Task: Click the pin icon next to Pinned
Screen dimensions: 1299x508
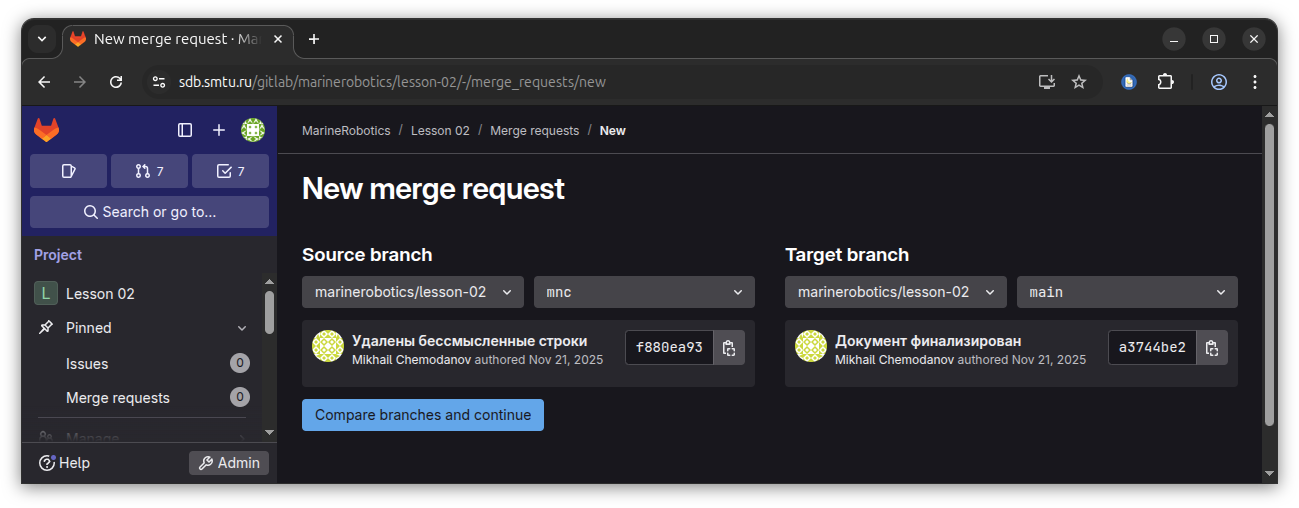Action: click(x=46, y=328)
